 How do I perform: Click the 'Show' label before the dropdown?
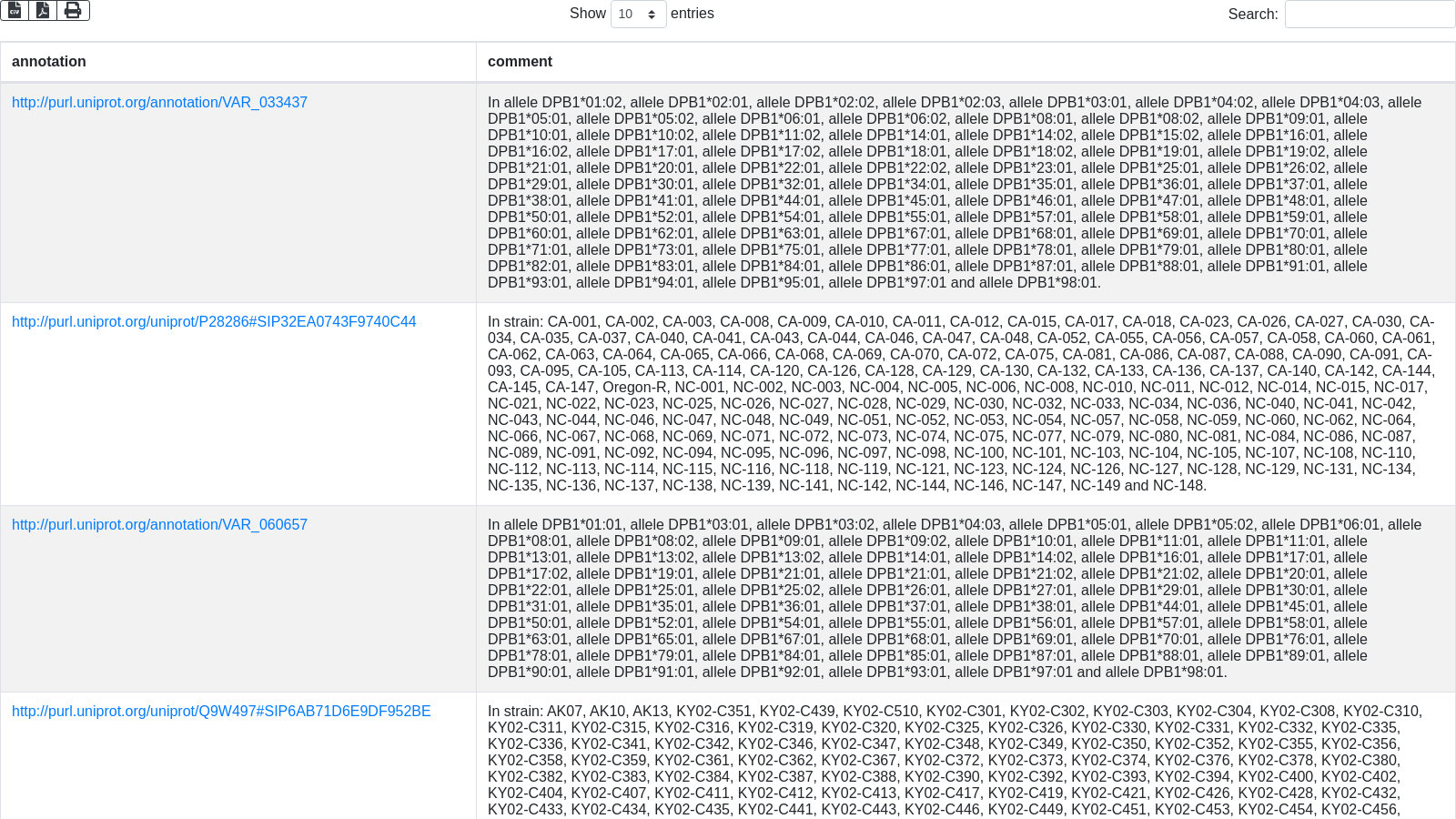(x=587, y=14)
